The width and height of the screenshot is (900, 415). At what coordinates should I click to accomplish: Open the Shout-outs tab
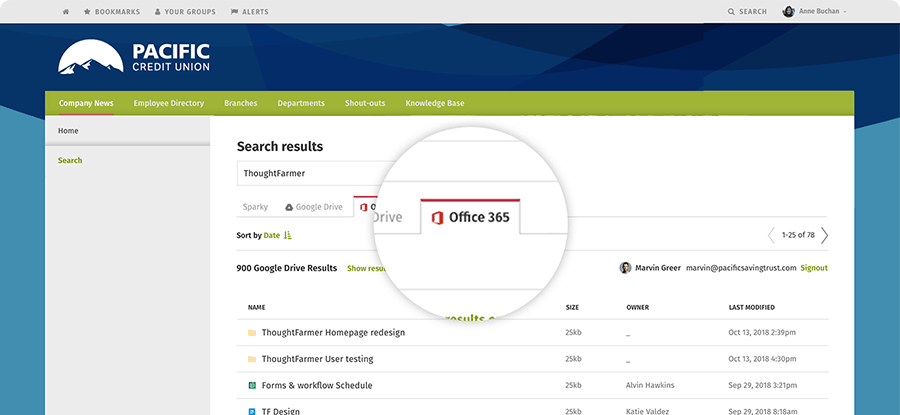tap(365, 103)
